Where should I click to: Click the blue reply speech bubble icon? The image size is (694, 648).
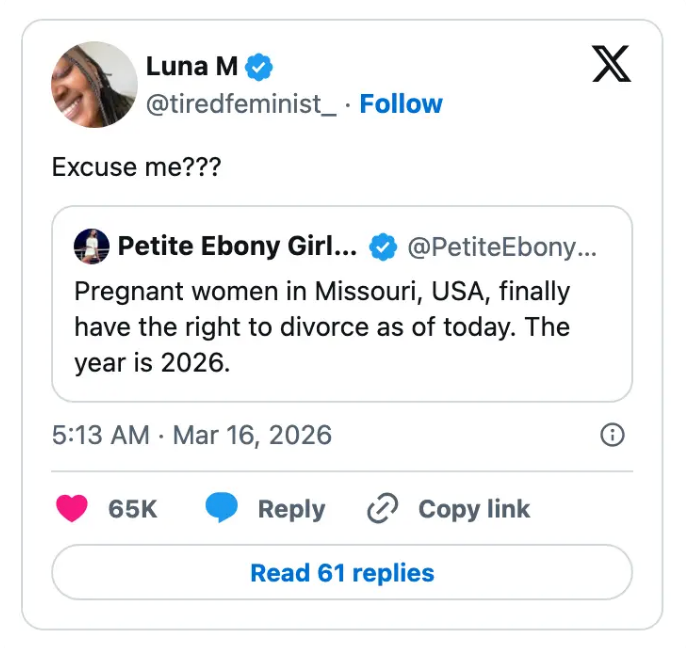click(x=222, y=508)
